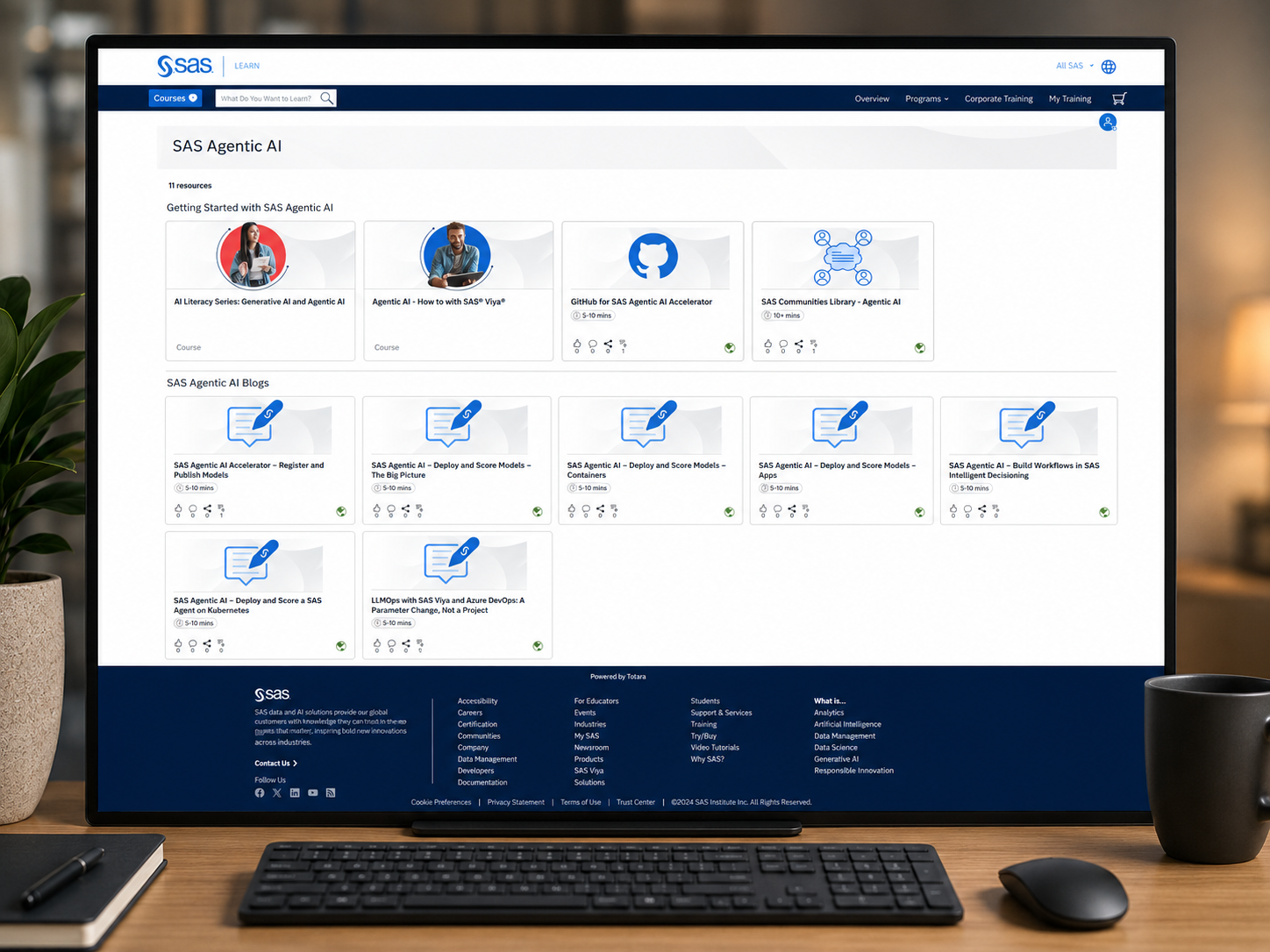Click the Accessibility footer link
Viewport: 1270px width, 952px height.
[x=477, y=701]
